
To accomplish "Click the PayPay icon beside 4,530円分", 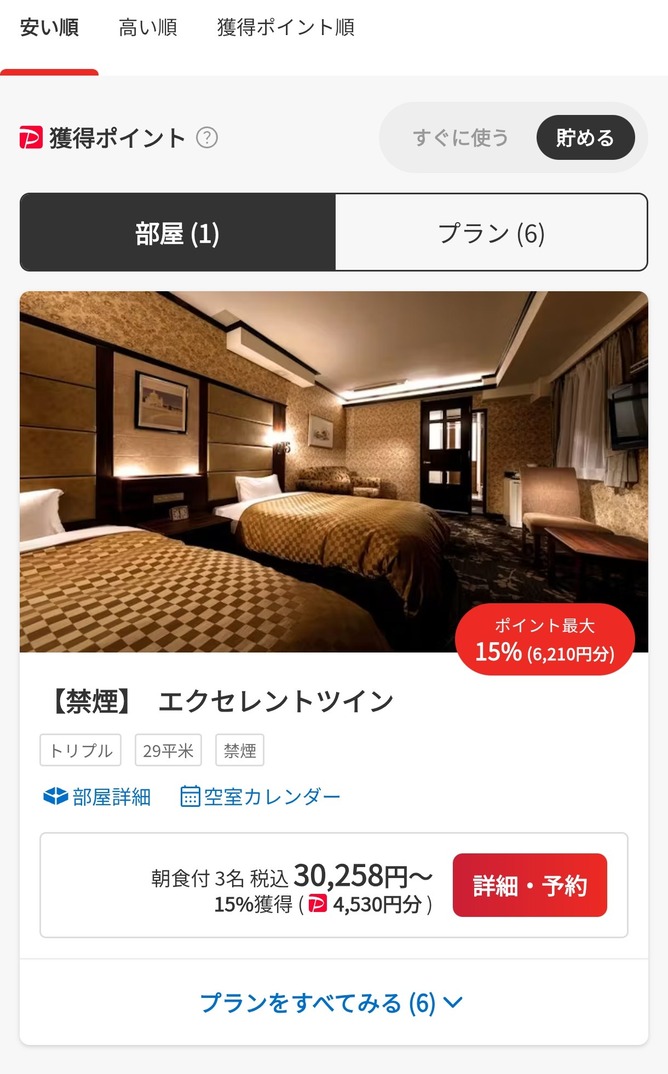I will 318,904.
